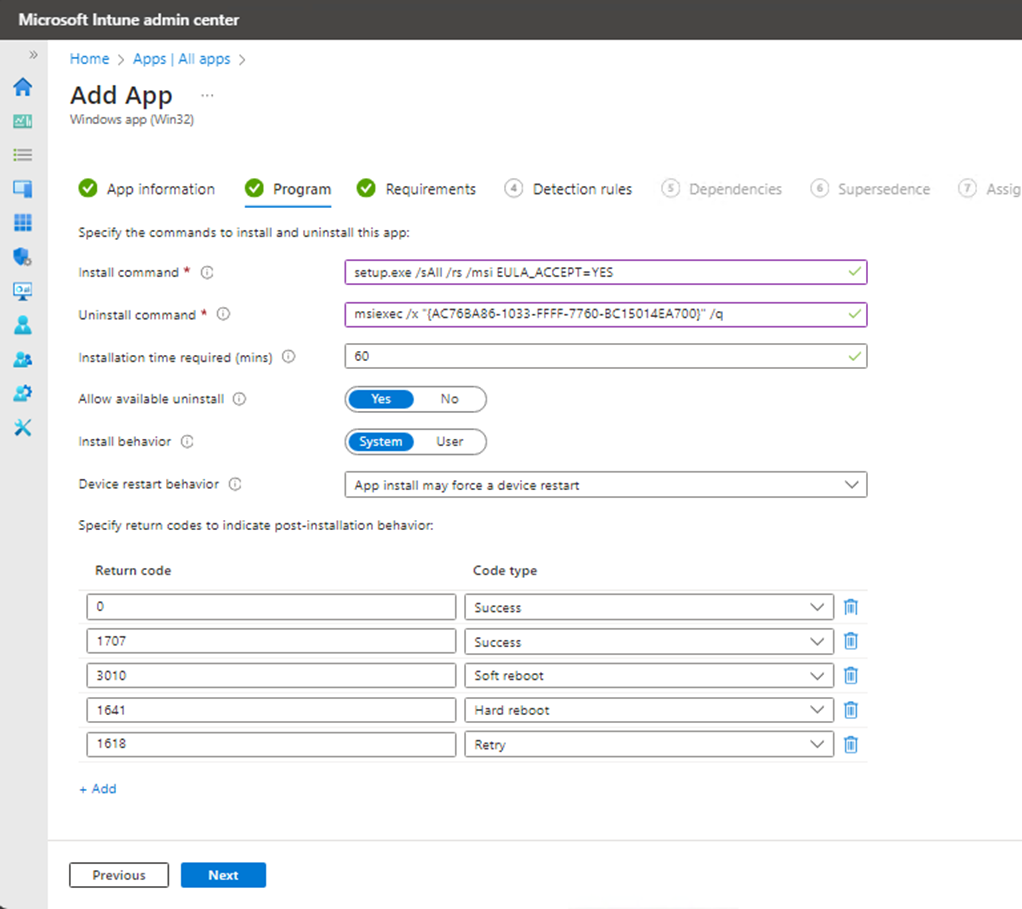Go to Detection rules step

pyautogui.click(x=568, y=189)
